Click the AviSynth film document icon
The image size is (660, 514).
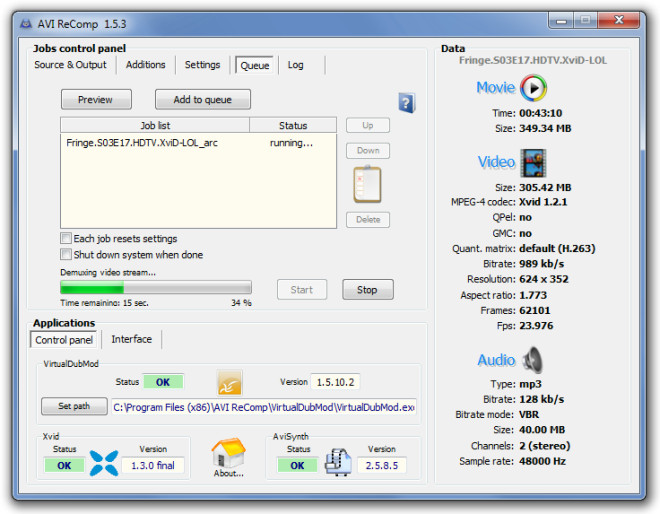tap(338, 462)
